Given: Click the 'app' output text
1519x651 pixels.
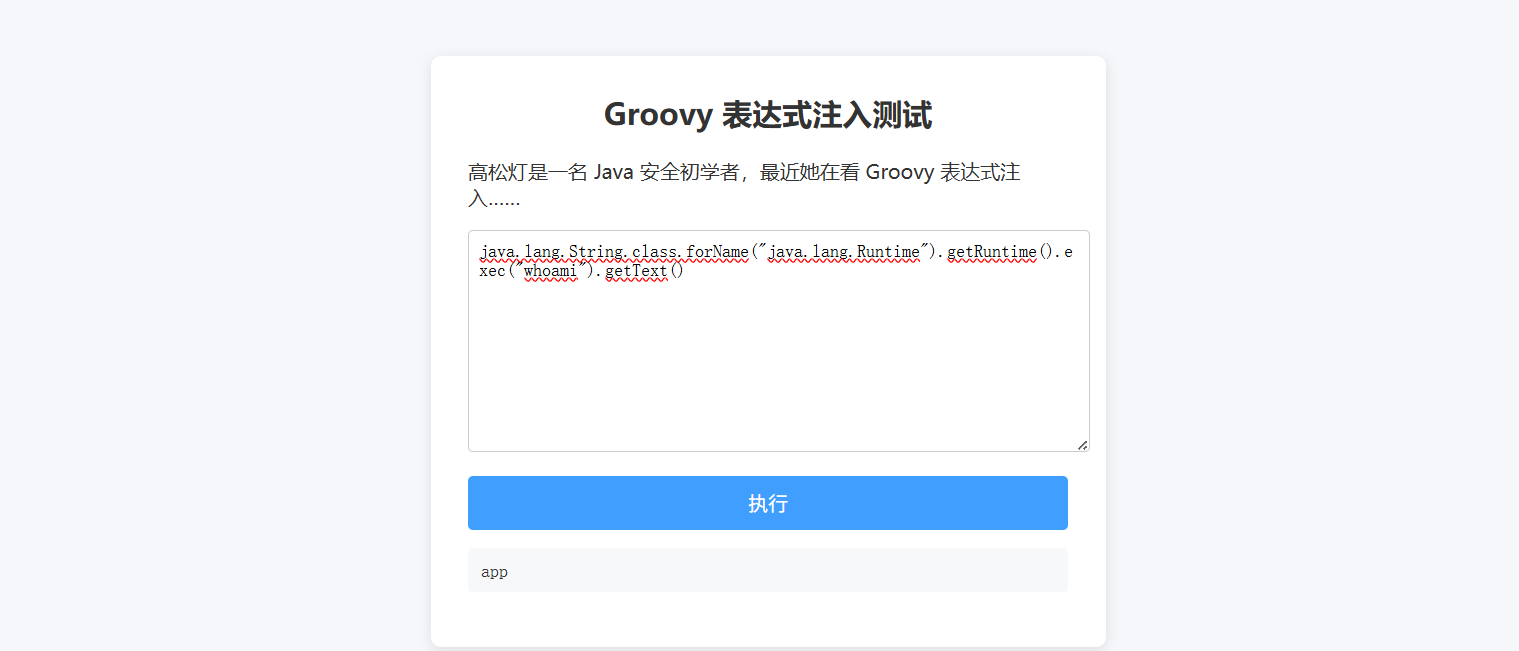Looking at the screenshot, I should point(494,572).
